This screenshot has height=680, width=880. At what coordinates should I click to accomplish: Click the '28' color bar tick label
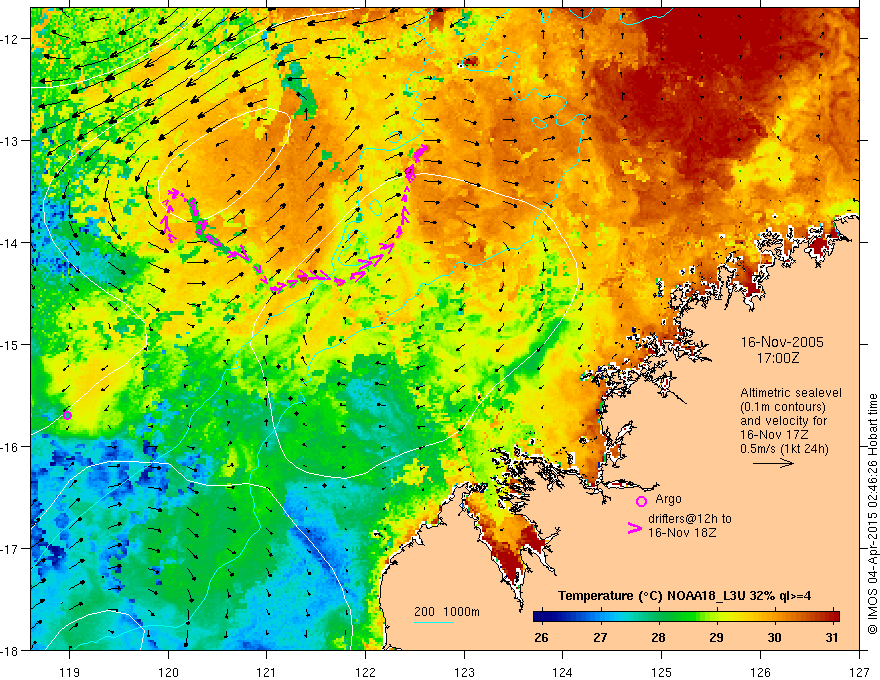[658, 638]
